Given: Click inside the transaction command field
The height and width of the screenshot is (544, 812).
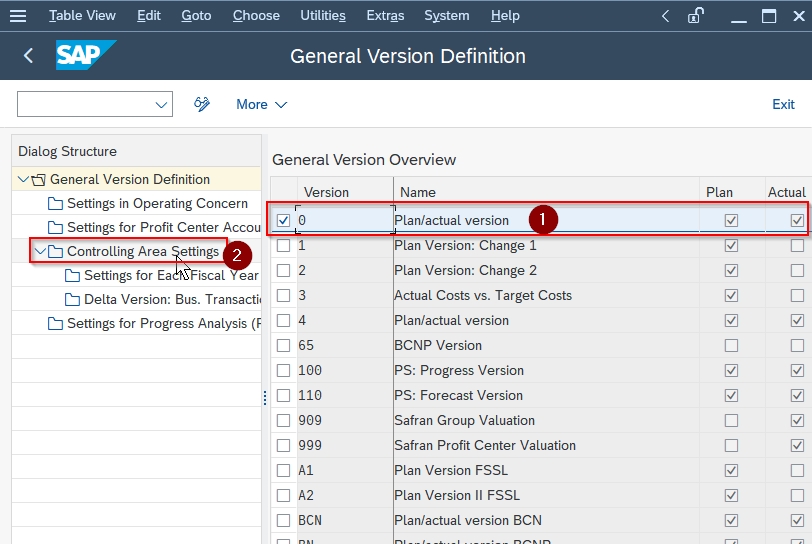Looking at the screenshot, I should click(x=86, y=104).
